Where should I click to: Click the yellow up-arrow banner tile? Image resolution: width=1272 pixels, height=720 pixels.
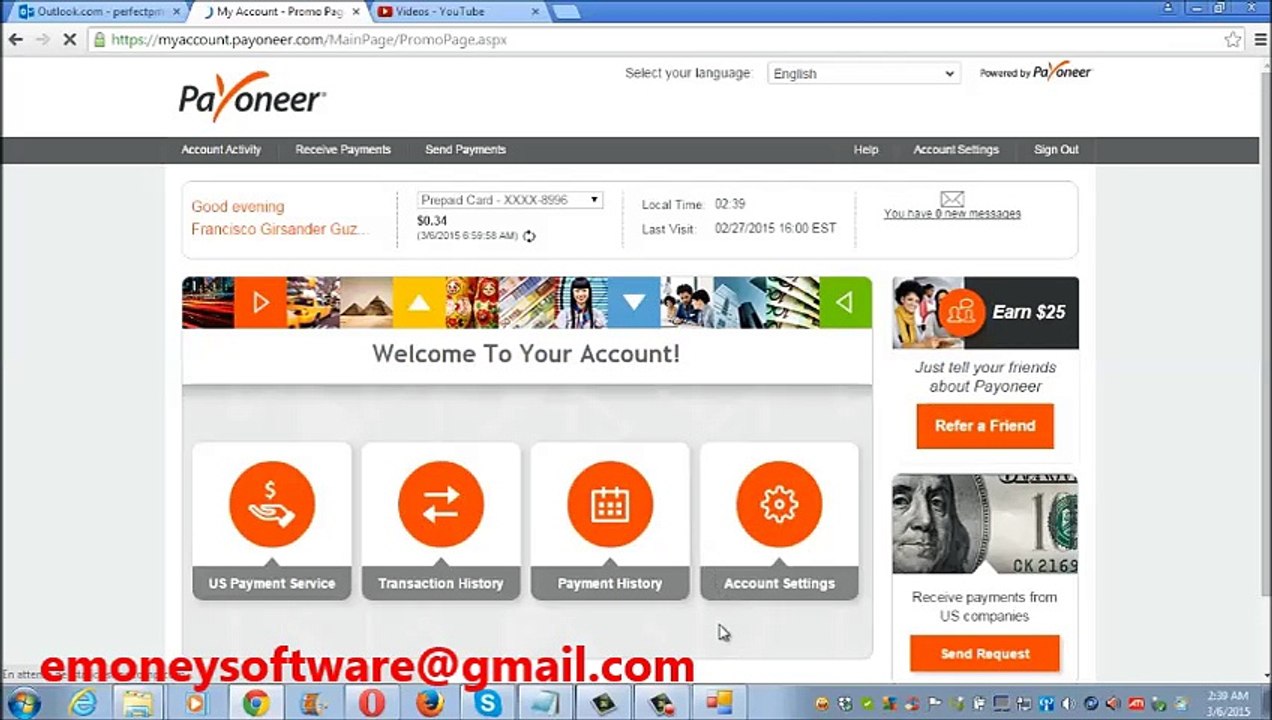coord(419,302)
